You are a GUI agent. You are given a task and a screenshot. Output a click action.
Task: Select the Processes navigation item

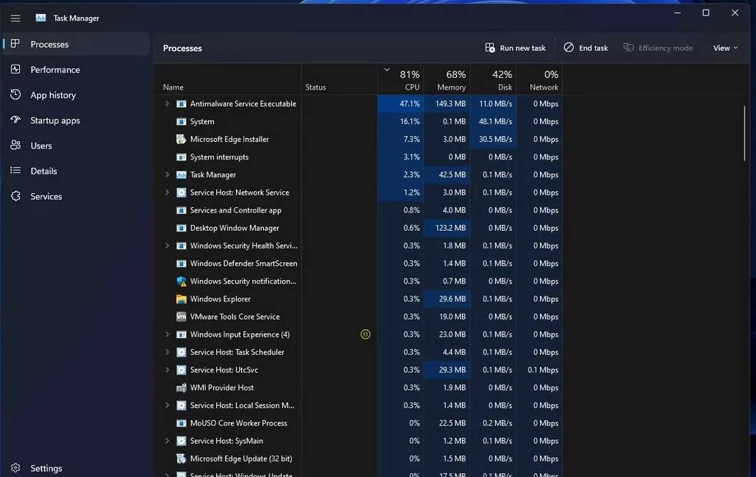(49, 44)
